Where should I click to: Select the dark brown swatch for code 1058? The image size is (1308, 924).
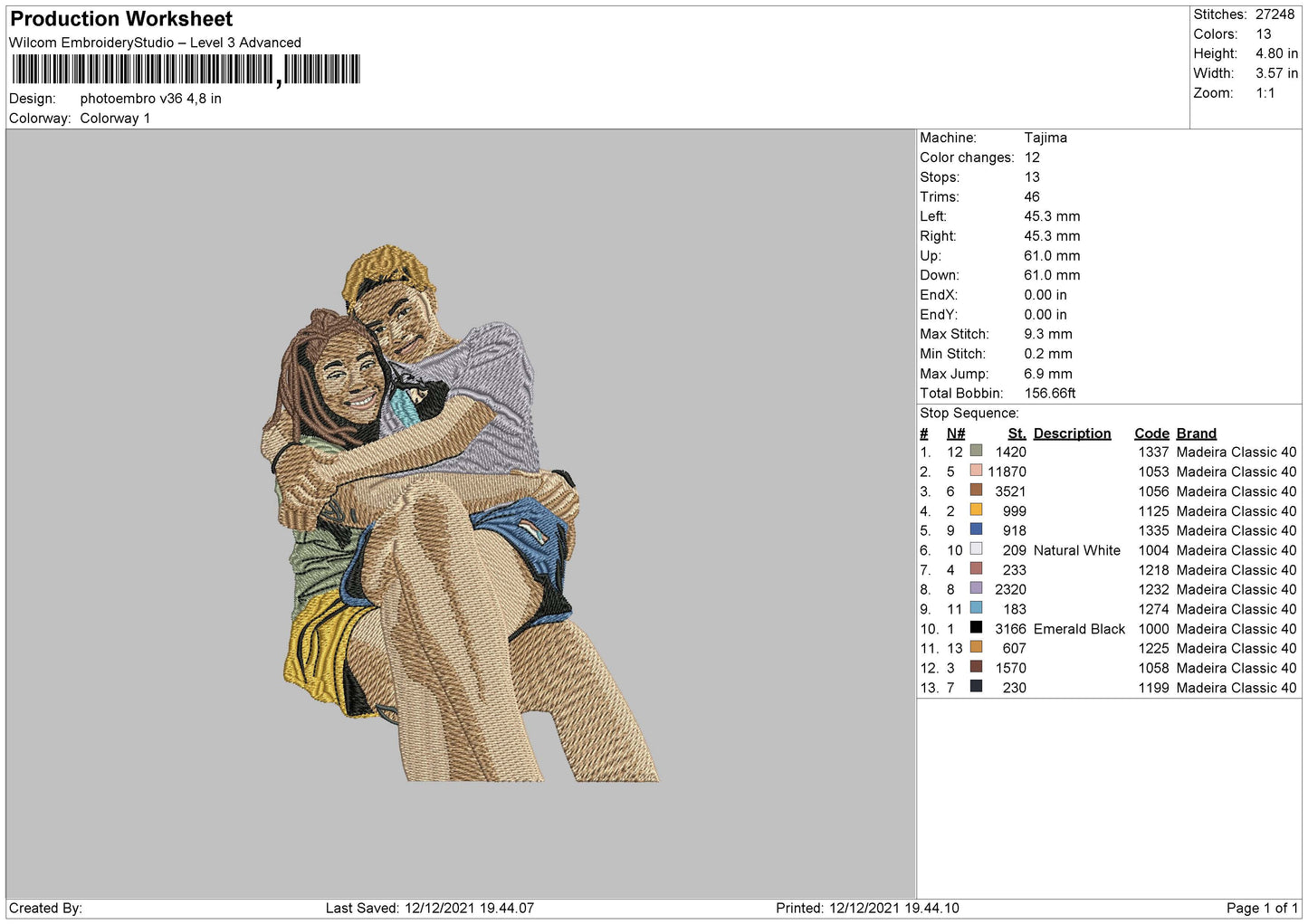pyautogui.click(x=976, y=667)
